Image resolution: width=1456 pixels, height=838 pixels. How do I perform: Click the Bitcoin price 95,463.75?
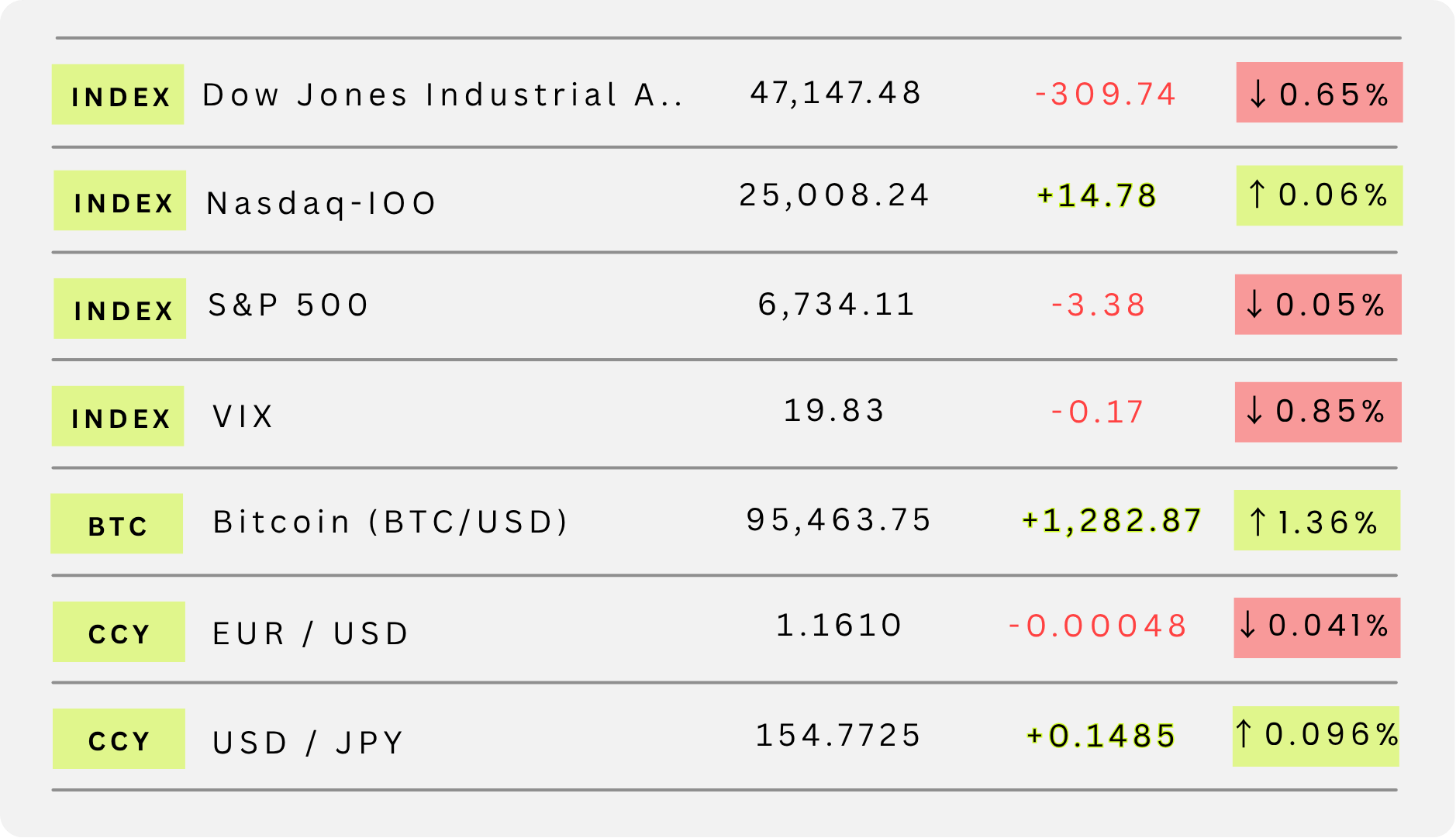(839, 520)
